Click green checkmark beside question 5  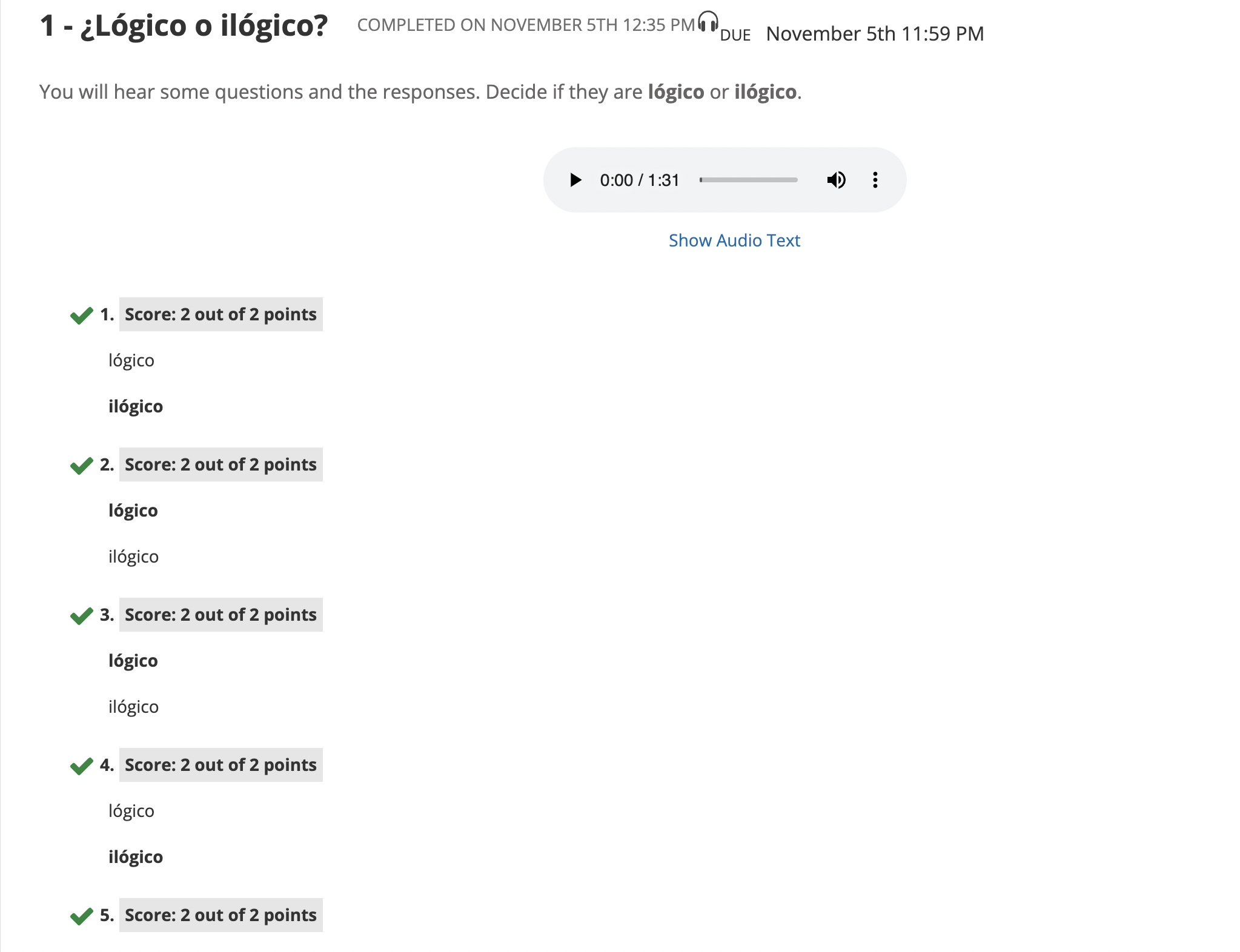click(82, 916)
